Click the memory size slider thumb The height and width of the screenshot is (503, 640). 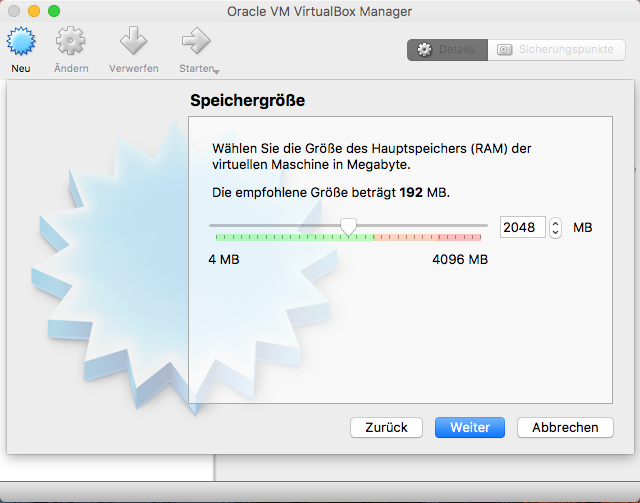(349, 227)
